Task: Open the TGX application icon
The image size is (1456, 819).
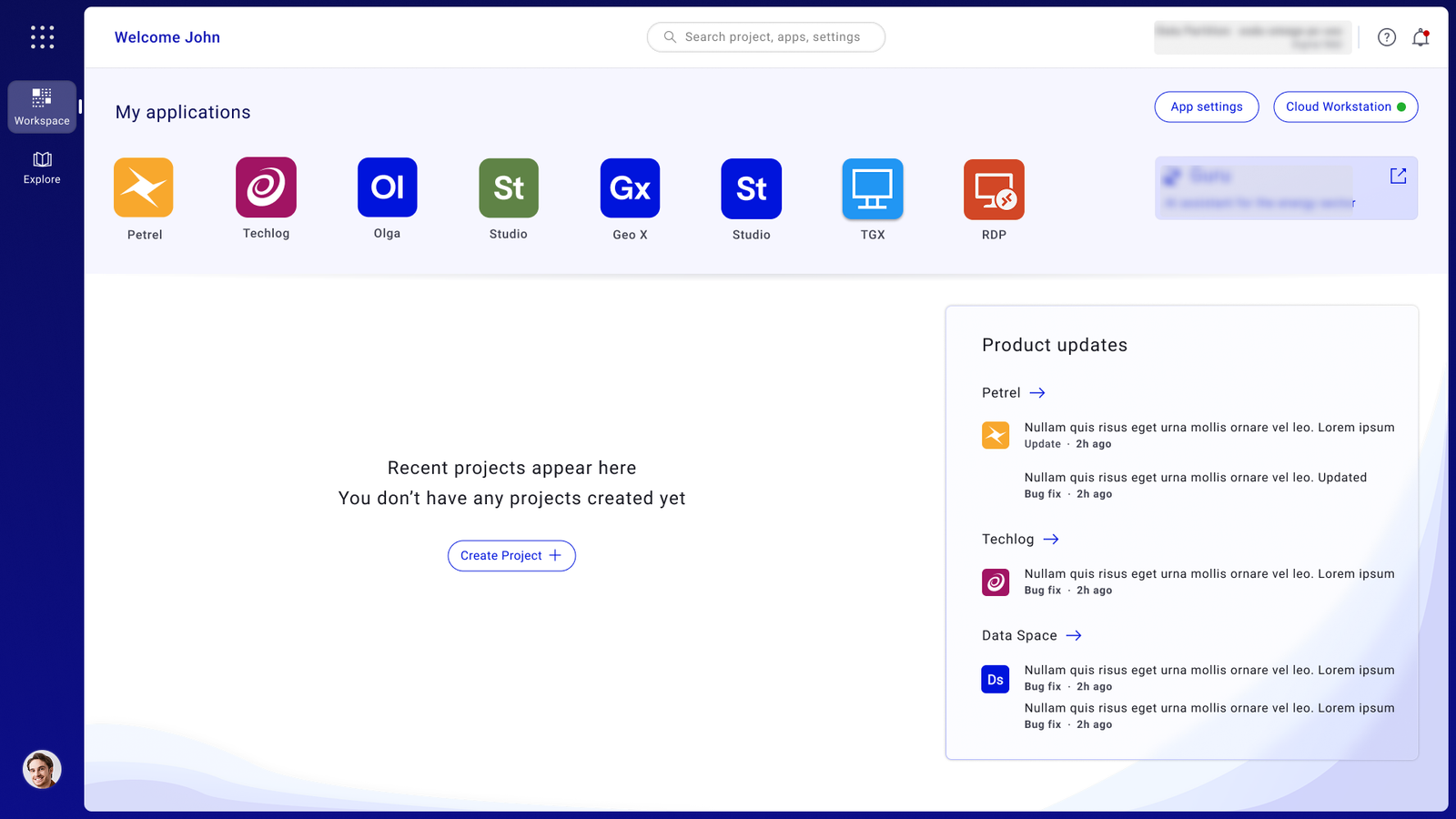Action: click(x=873, y=187)
